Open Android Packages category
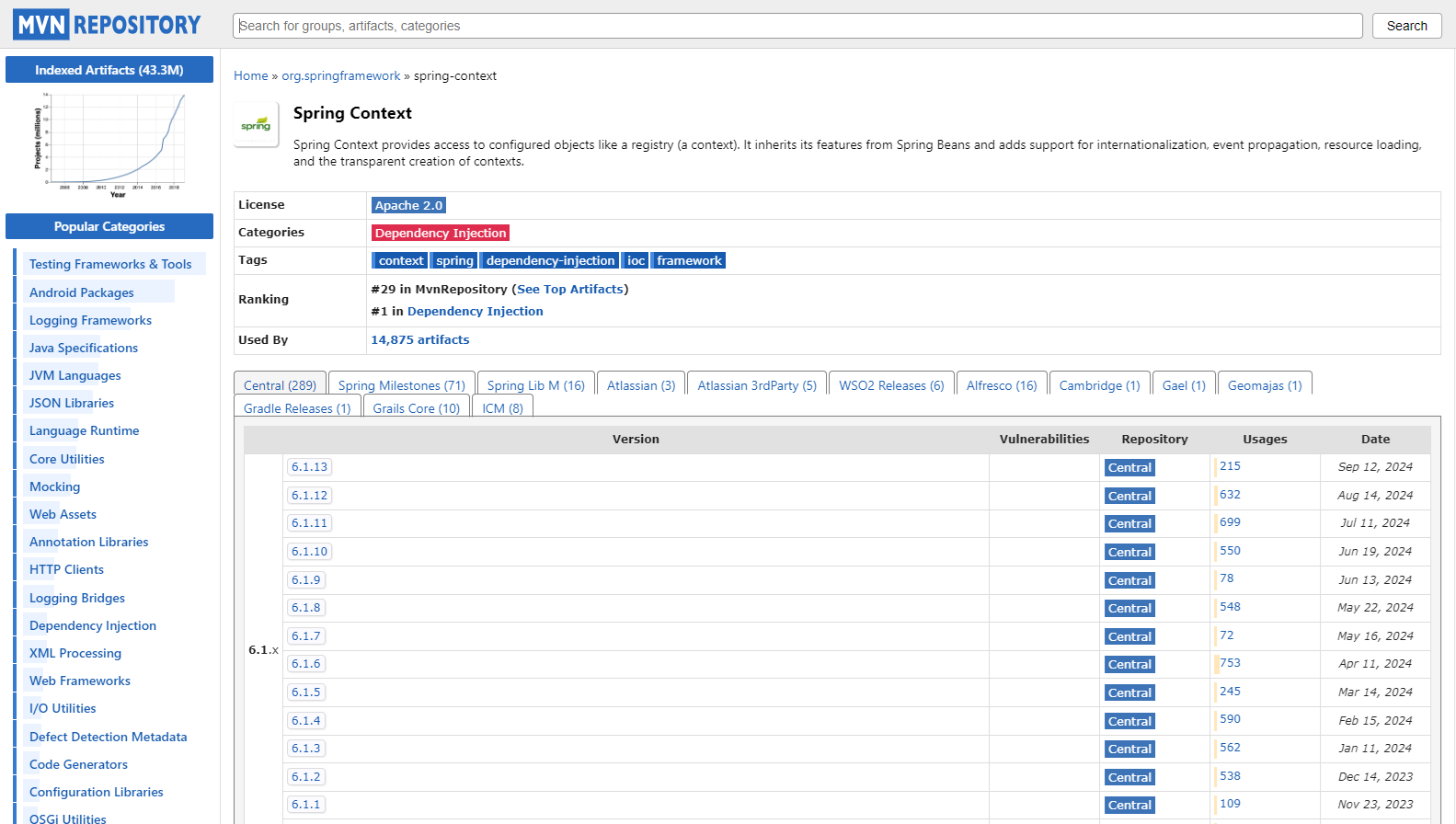Screen dimensions: 1456x824 pyautogui.click(x=82, y=292)
